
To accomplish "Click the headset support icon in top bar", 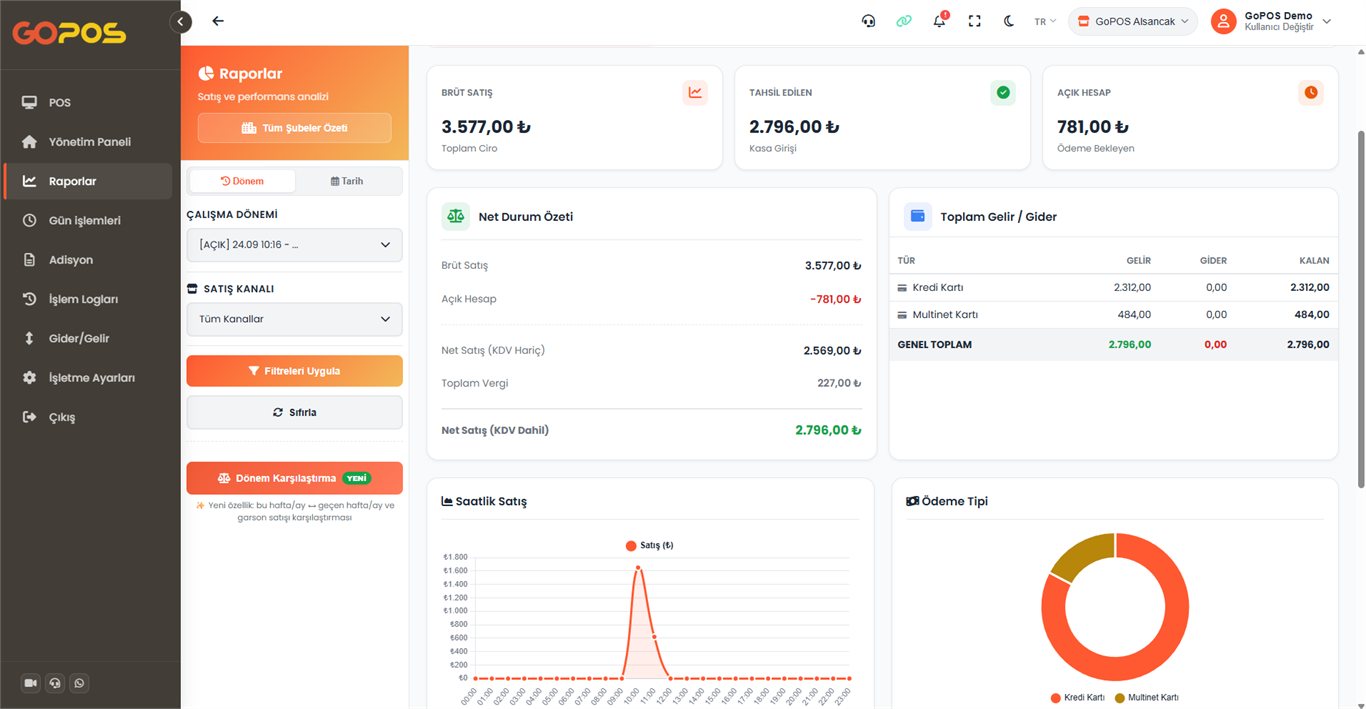I will coord(868,21).
